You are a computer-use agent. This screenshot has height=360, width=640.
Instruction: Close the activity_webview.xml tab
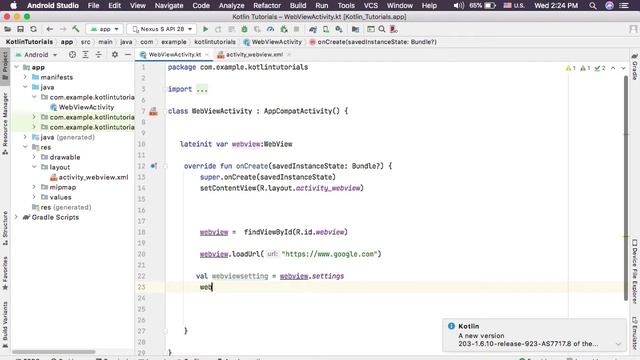click(x=289, y=54)
